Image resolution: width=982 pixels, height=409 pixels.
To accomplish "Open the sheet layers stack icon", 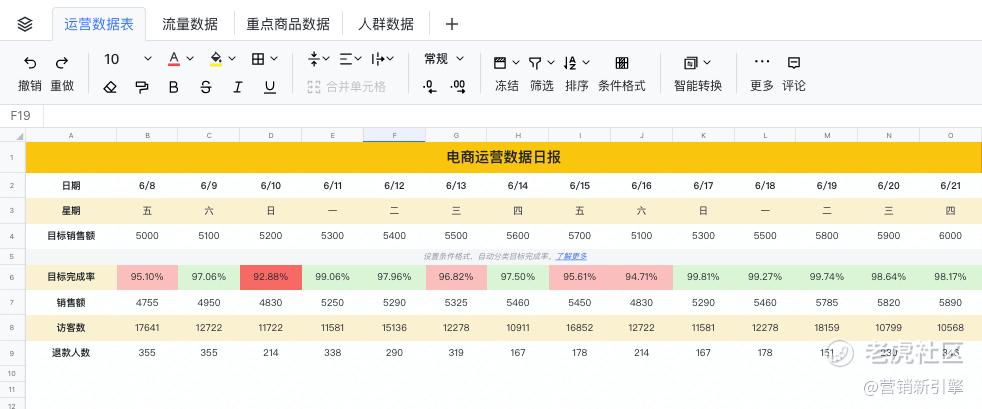I will pos(24,24).
